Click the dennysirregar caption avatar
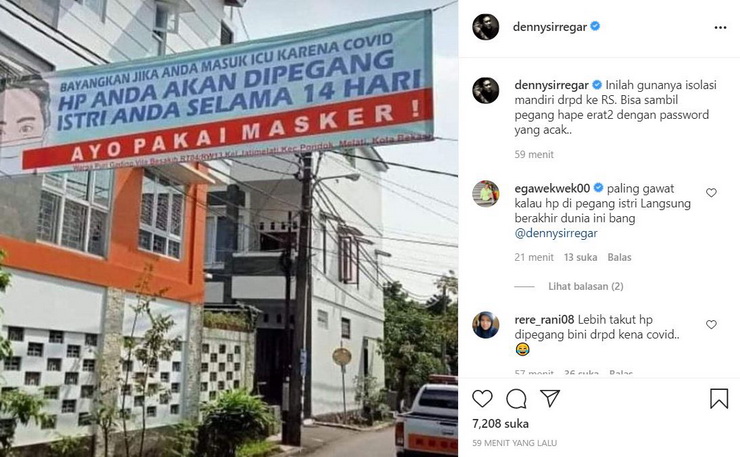 coord(486,90)
